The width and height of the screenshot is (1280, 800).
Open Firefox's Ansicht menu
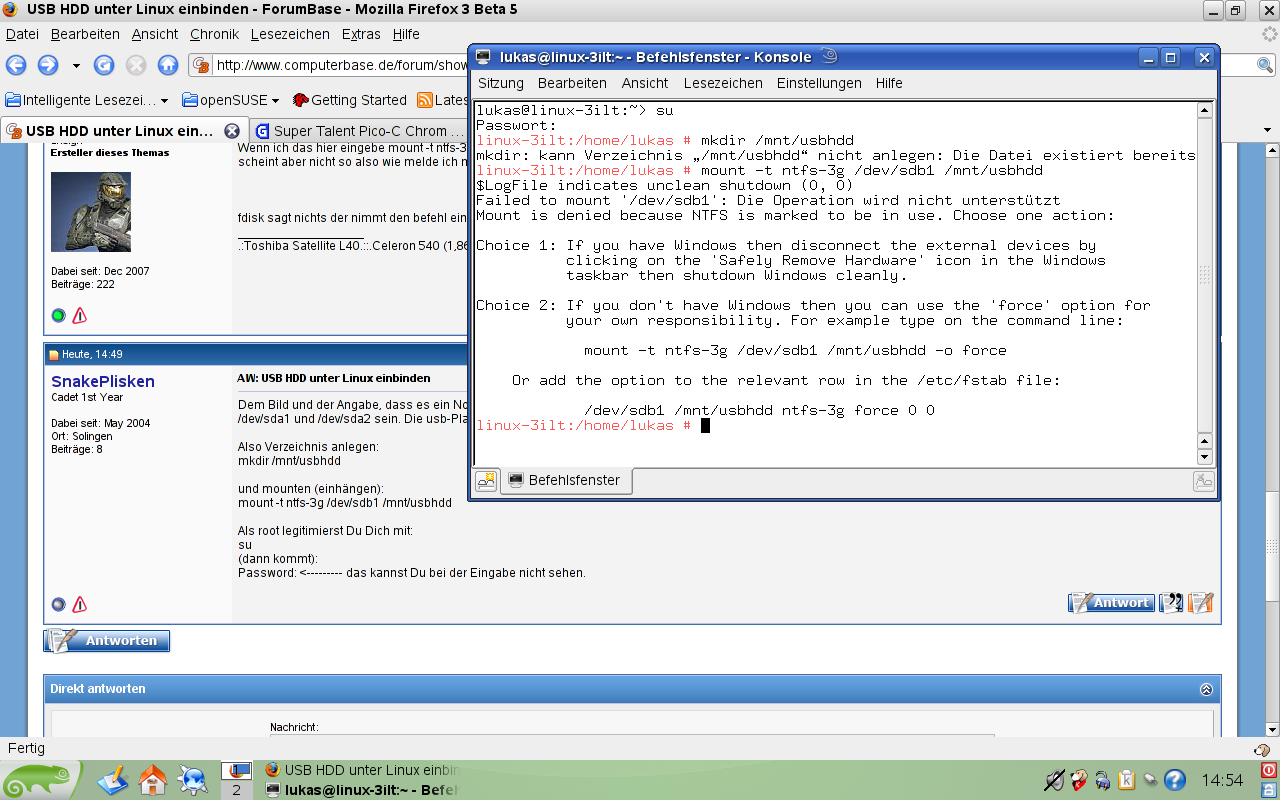155,34
